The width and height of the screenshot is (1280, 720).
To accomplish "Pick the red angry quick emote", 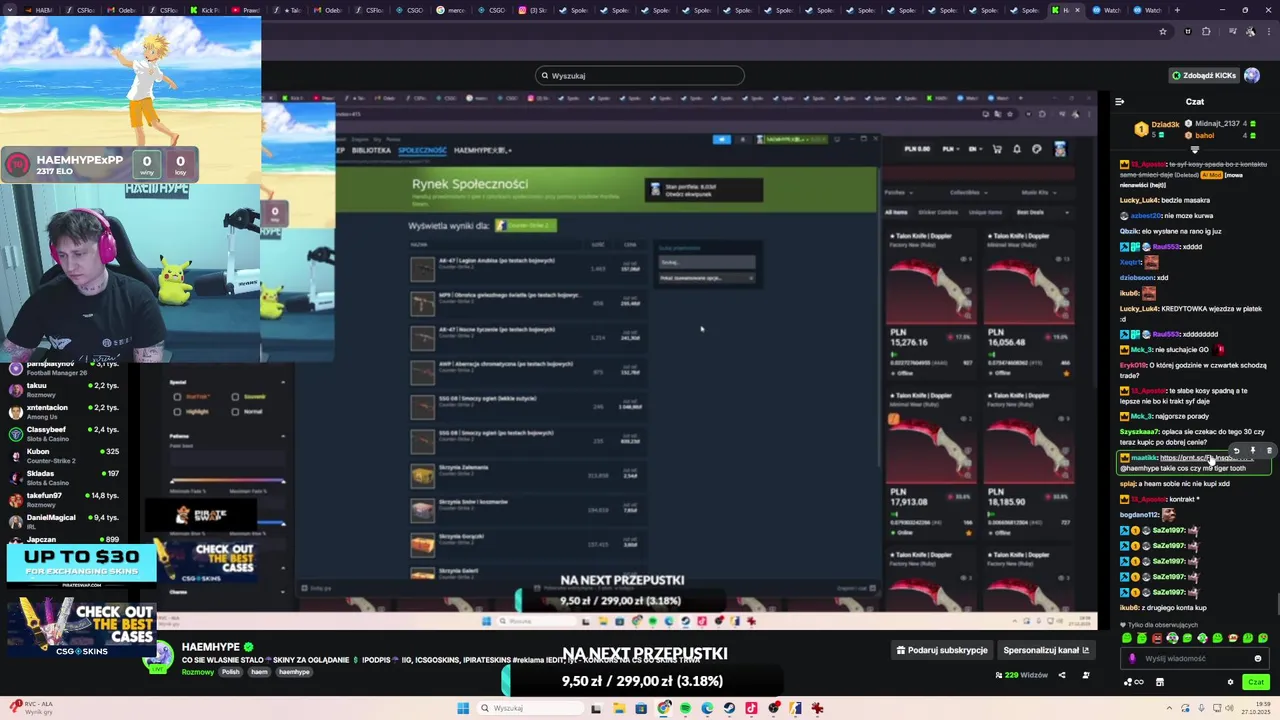I will pos(1157,638).
